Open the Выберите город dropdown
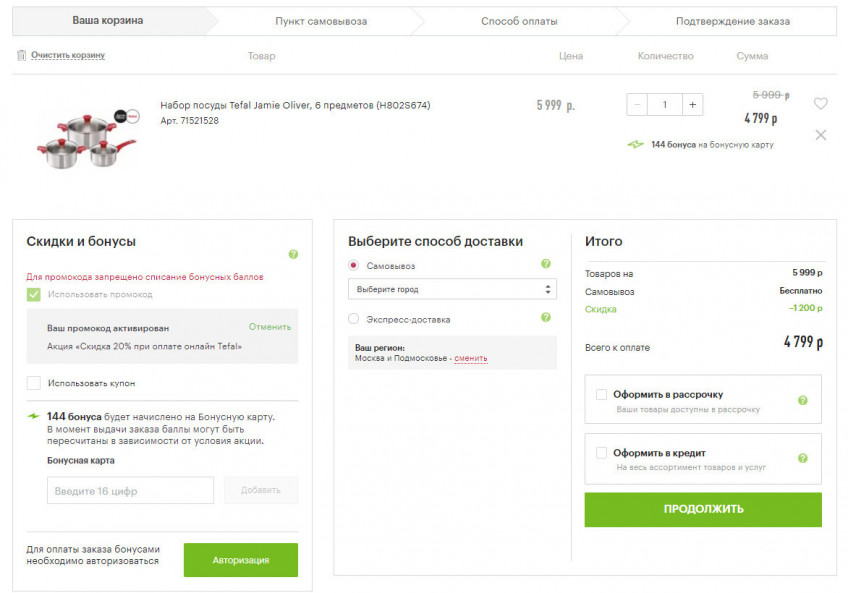Screen dimensions: 848x593 coord(451,289)
